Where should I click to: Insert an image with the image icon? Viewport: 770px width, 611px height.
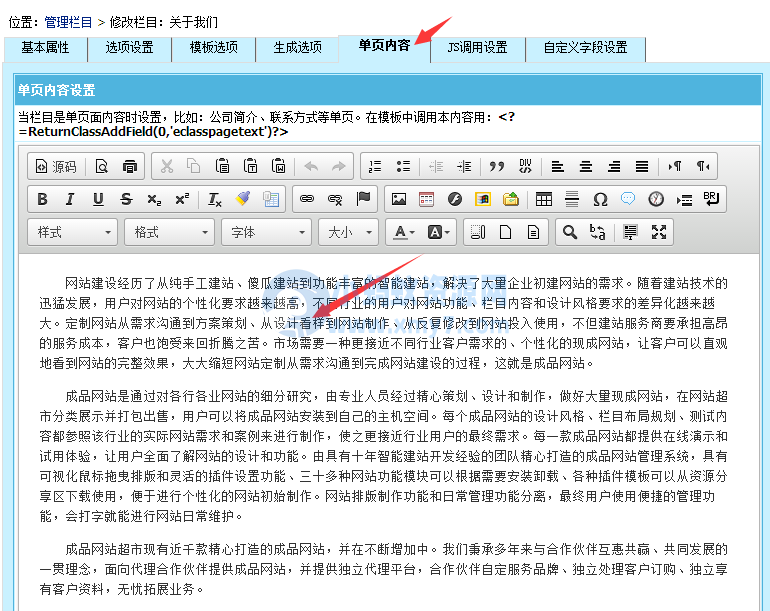[399, 199]
